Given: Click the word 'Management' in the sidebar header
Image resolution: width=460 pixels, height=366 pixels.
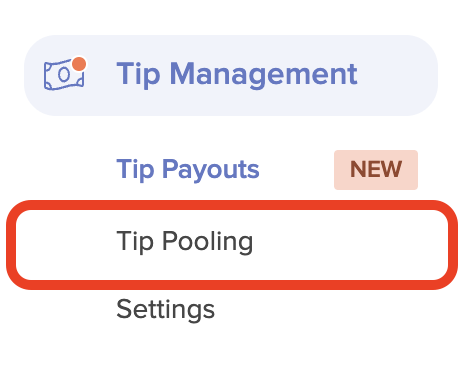Looking at the screenshot, I should coord(264,75).
